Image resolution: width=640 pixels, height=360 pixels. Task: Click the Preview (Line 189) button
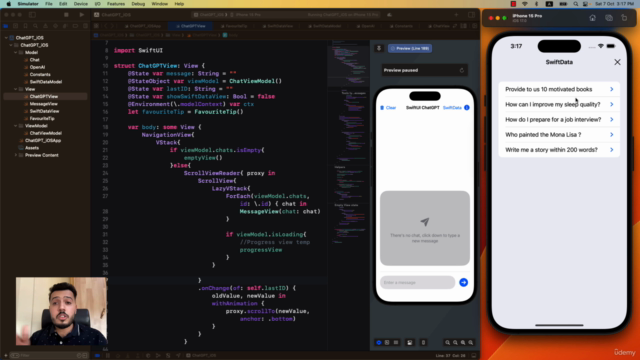tap(410, 48)
